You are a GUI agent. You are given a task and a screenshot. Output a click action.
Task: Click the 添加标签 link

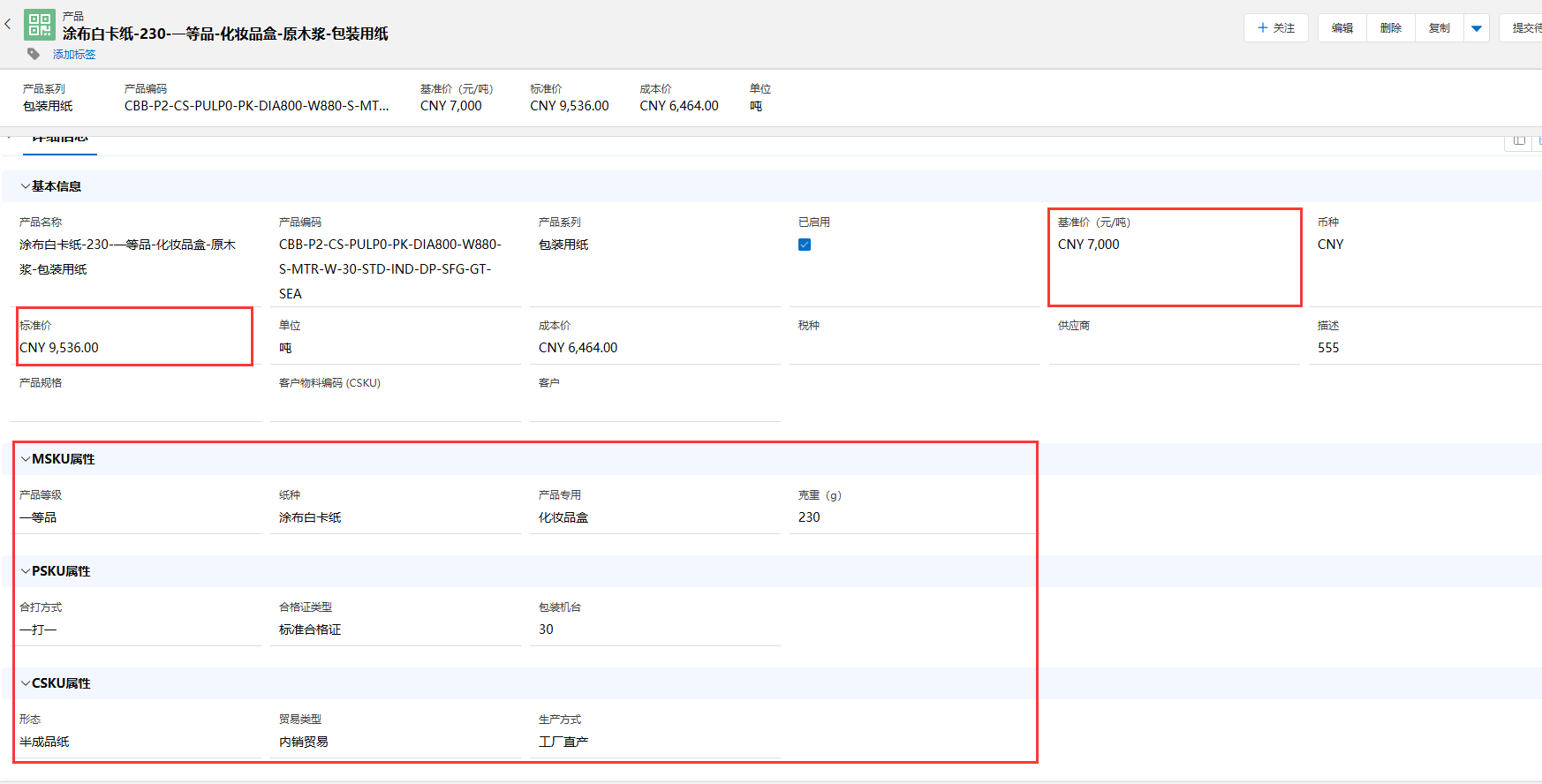point(74,55)
